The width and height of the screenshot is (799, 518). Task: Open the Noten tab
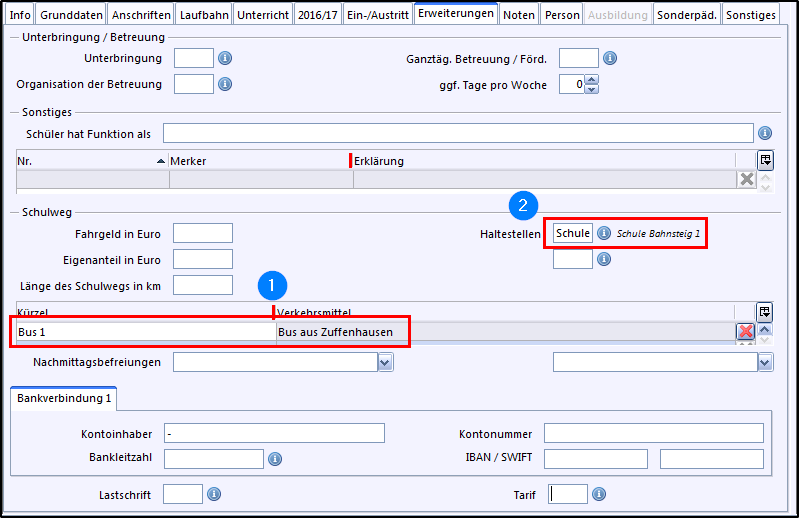click(x=519, y=15)
